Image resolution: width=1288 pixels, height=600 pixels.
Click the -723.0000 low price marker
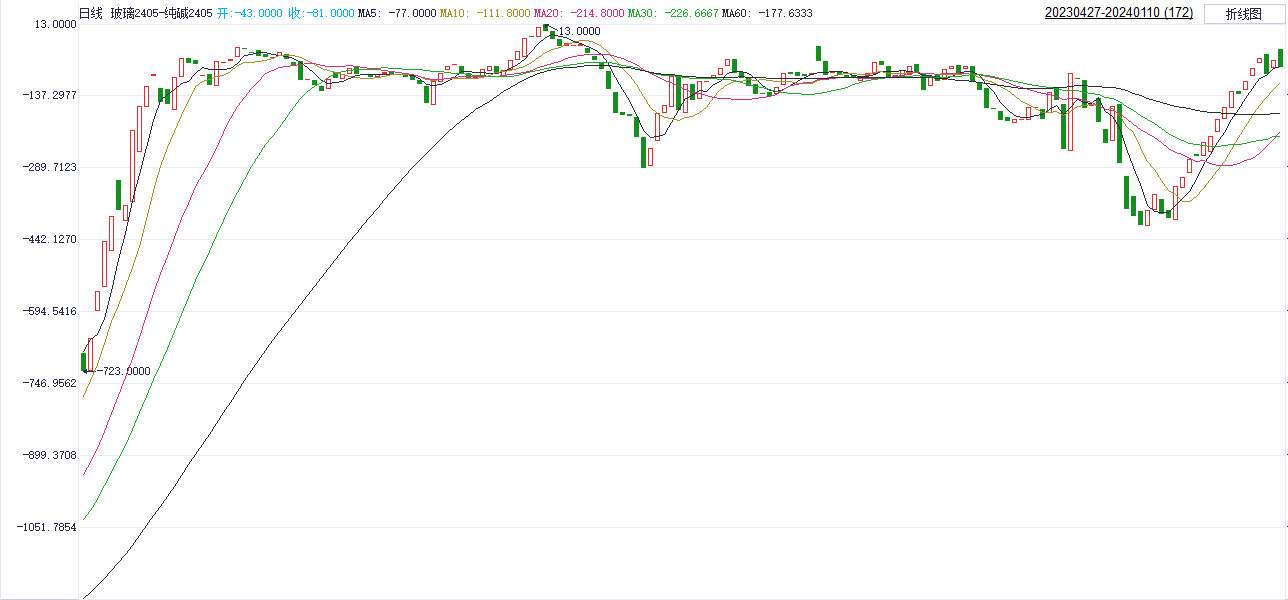[124, 371]
